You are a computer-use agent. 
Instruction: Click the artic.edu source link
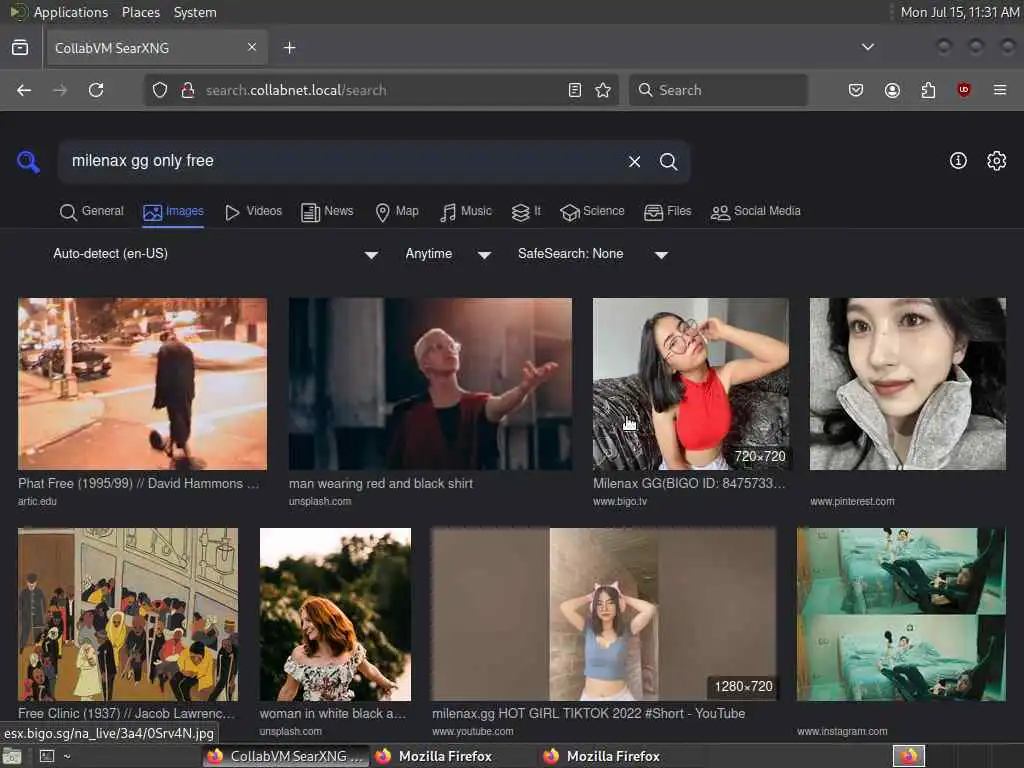click(x=37, y=502)
